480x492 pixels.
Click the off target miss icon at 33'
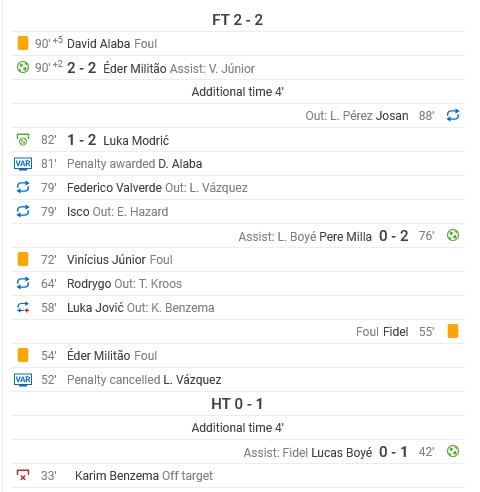[x=23, y=475]
